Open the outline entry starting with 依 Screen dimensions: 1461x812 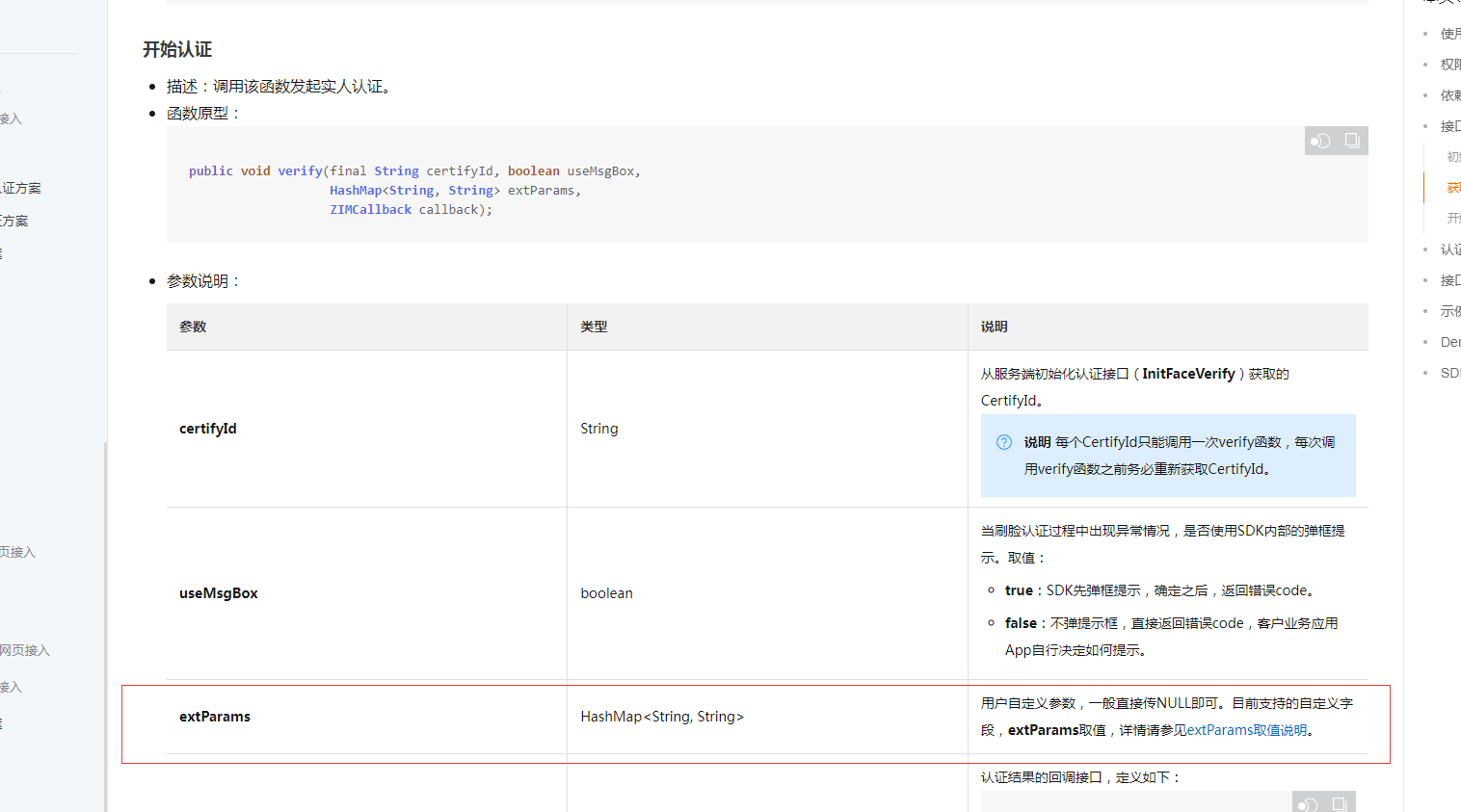click(x=1450, y=95)
